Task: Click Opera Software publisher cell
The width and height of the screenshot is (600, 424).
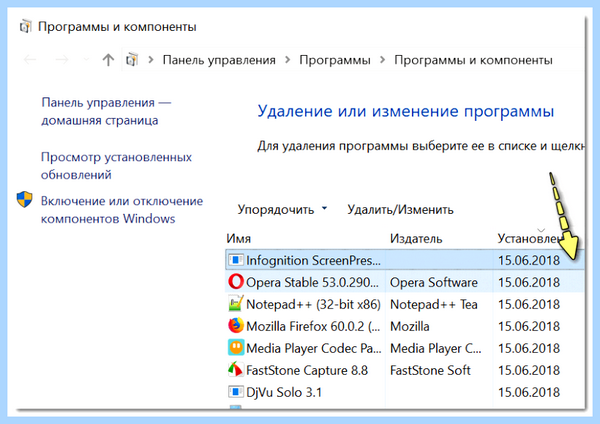Action: [434, 282]
